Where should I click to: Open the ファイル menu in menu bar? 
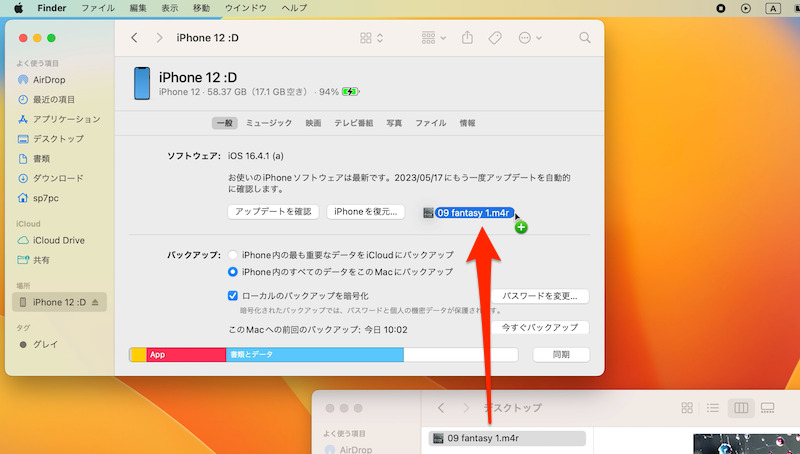[97, 7]
